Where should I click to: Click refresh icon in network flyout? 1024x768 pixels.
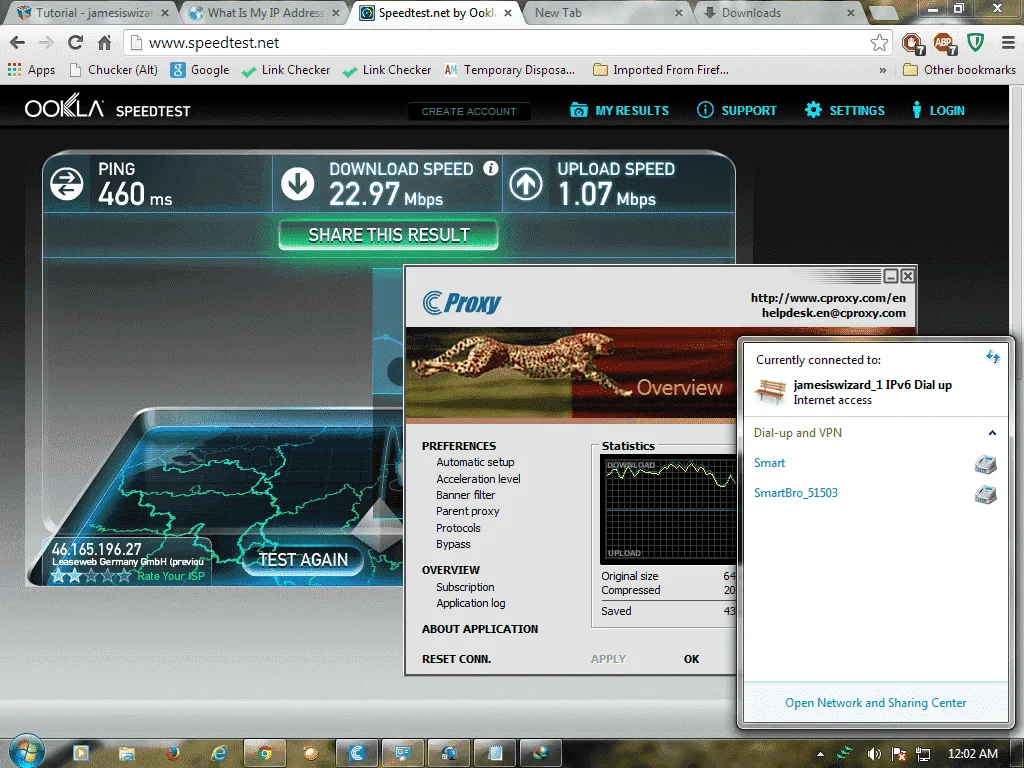click(x=993, y=357)
